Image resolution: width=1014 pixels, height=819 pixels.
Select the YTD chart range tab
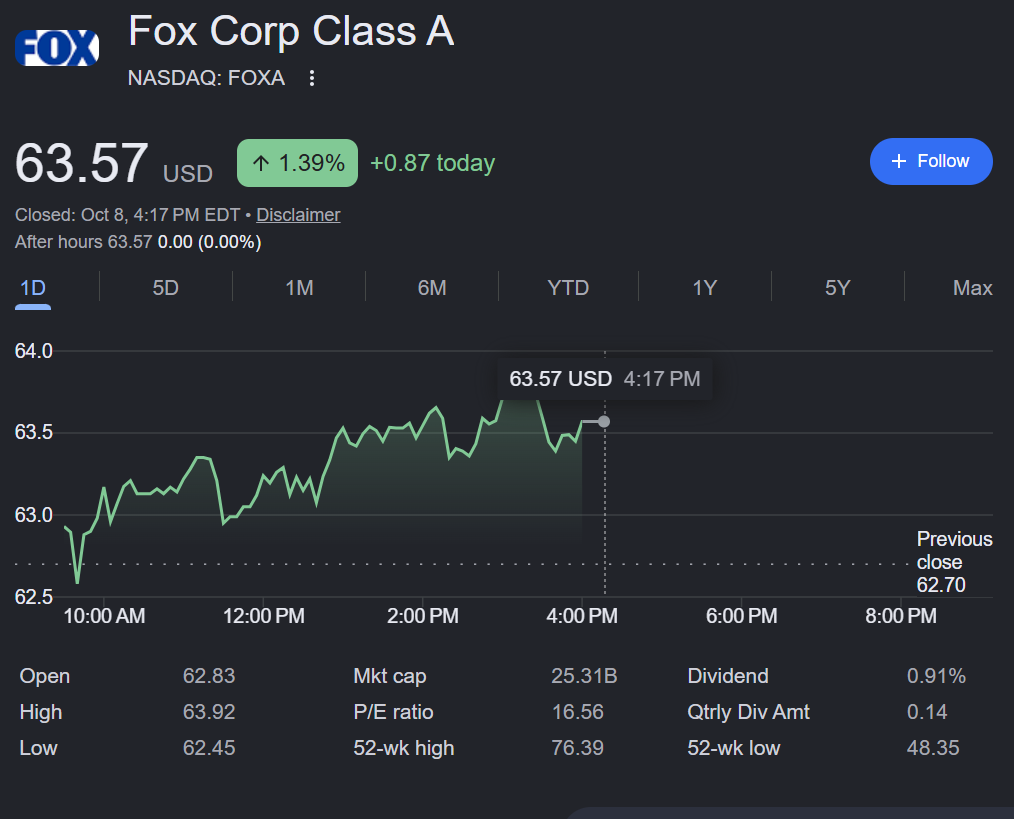(568, 288)
